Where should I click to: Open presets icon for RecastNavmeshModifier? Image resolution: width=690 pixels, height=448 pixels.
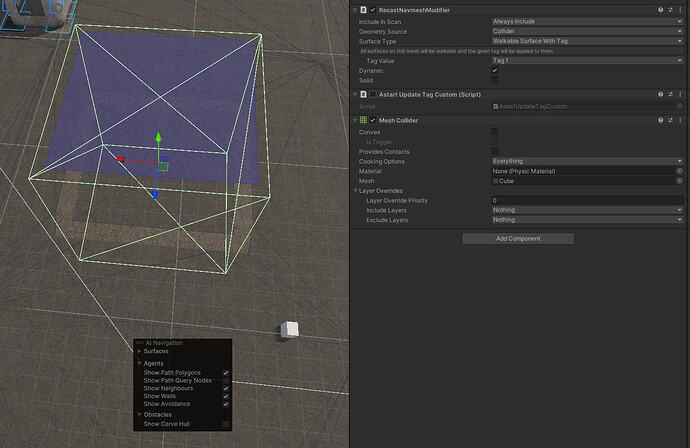[670, 9]
